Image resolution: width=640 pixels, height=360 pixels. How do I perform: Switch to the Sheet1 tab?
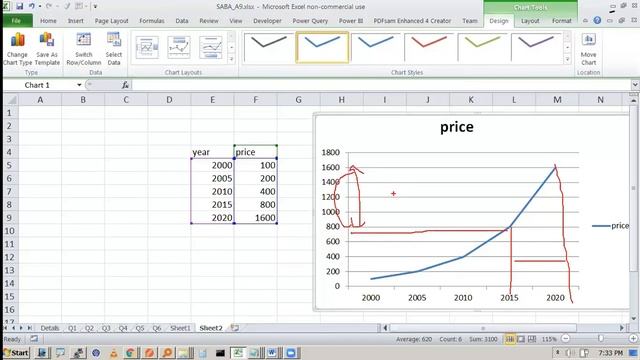(x=180, y=328)
